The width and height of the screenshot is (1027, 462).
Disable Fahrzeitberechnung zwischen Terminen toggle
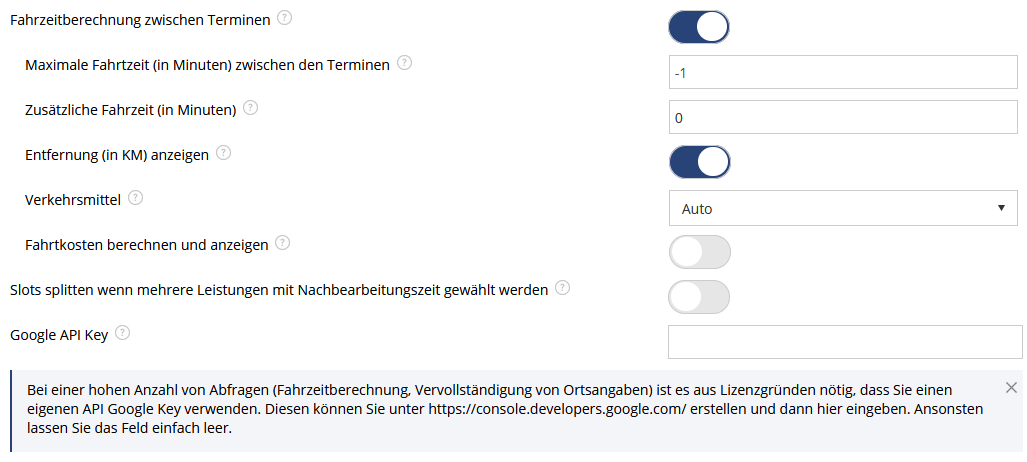[699, 27]
